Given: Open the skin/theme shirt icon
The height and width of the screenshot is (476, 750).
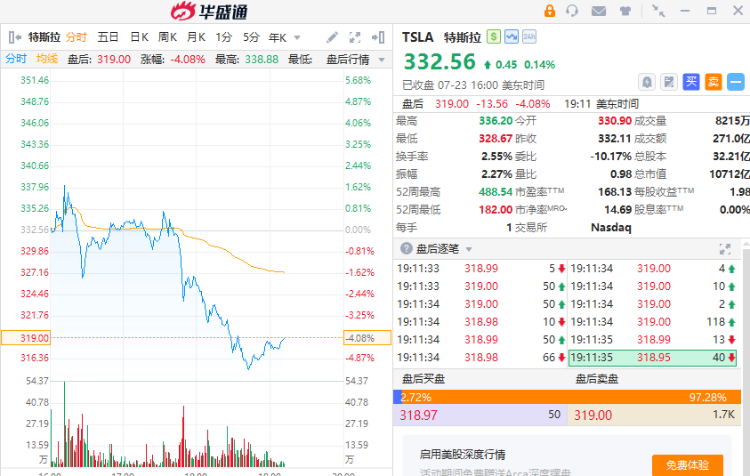Looking at the screenshot, I should click(x=625, y=11).
